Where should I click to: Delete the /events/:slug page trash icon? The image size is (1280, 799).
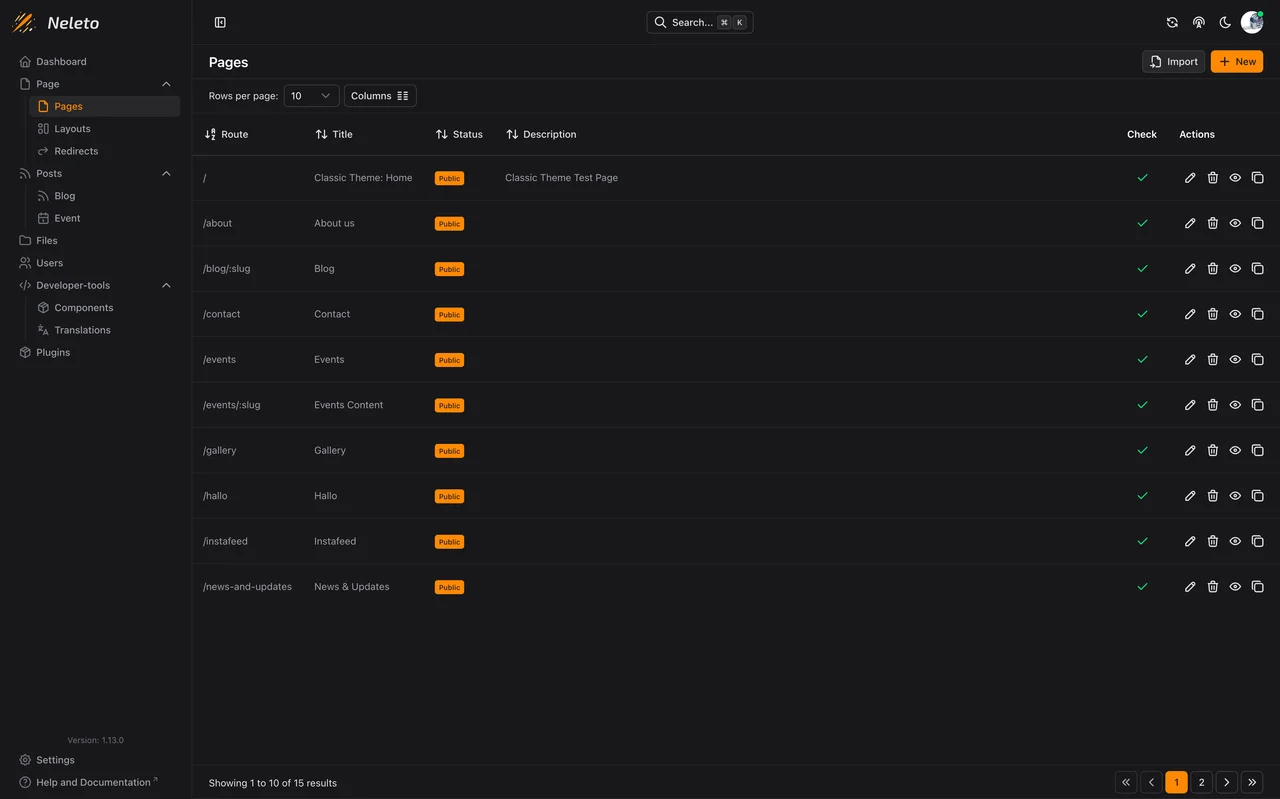(1212, 405)
